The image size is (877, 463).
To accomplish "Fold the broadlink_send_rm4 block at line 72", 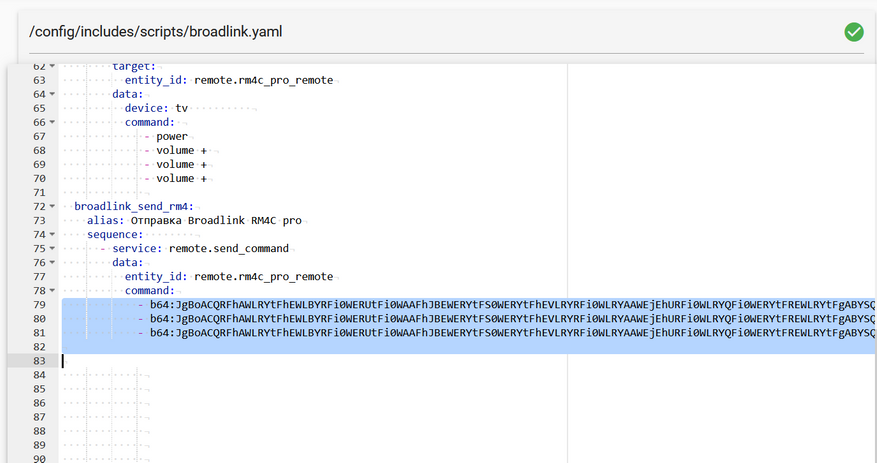I will 52,206.
